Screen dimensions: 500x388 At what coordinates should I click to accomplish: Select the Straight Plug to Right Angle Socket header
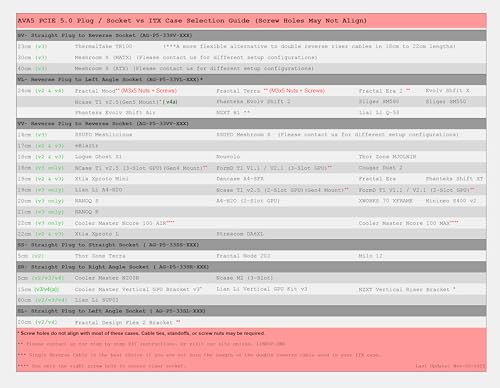pos(251,267)
